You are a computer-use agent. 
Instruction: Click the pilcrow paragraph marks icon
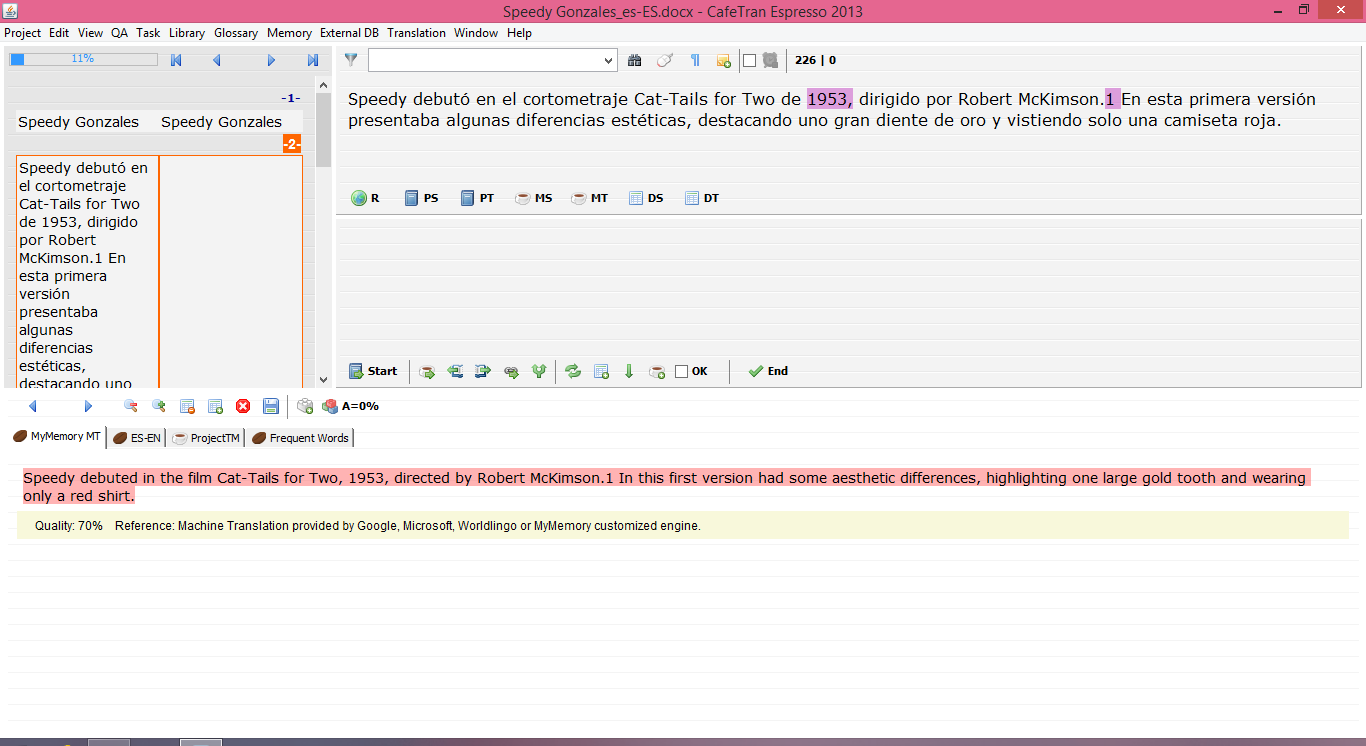pos(695,61)
